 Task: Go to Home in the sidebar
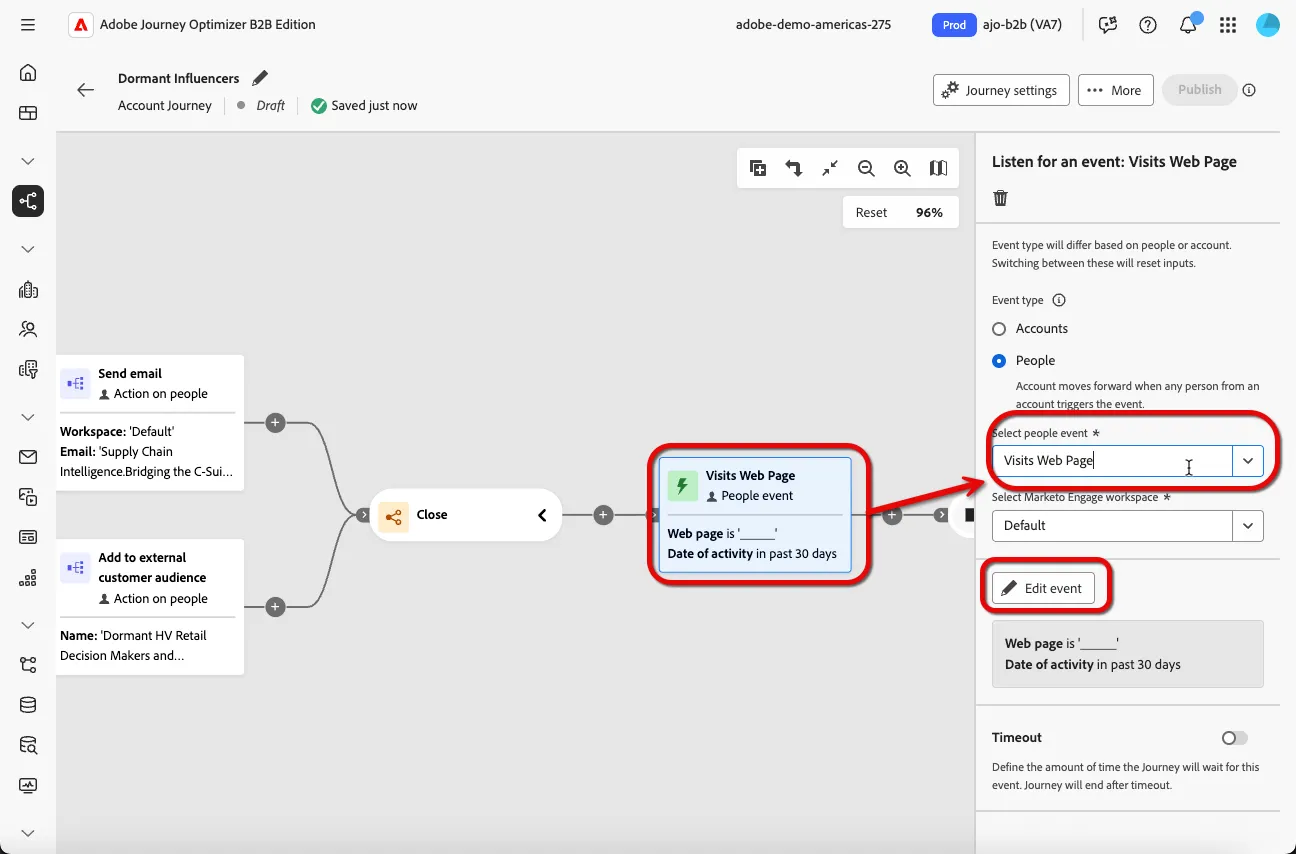point(28,73)
